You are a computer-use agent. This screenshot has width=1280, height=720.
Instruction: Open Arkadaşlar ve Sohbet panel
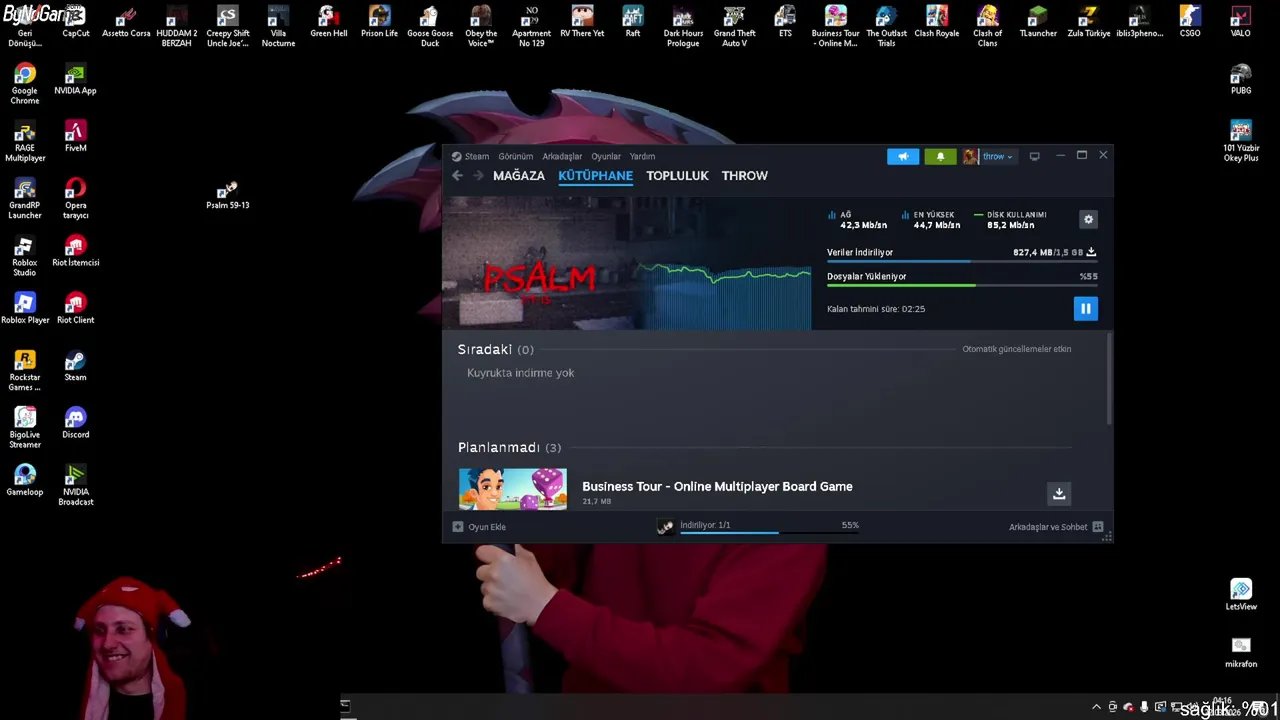pyautogui.click(x=1055, y=527)
